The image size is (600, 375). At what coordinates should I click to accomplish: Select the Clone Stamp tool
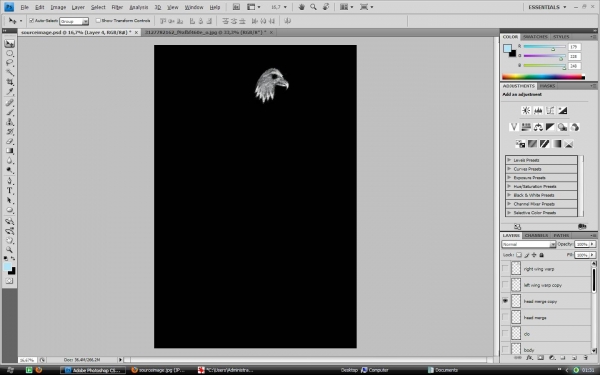10,122
